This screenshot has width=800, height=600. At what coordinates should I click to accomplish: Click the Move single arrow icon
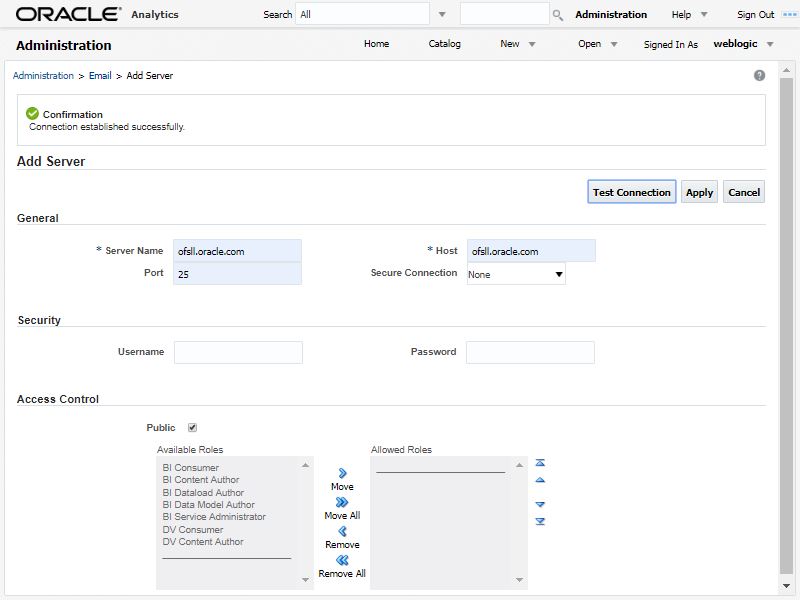tap(342, 473)
